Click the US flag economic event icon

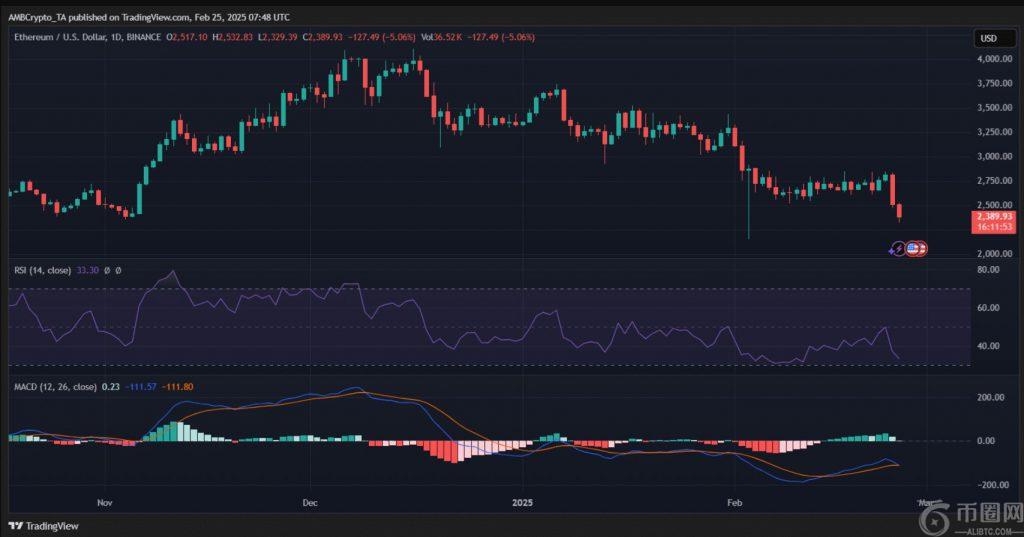[911, 248]
